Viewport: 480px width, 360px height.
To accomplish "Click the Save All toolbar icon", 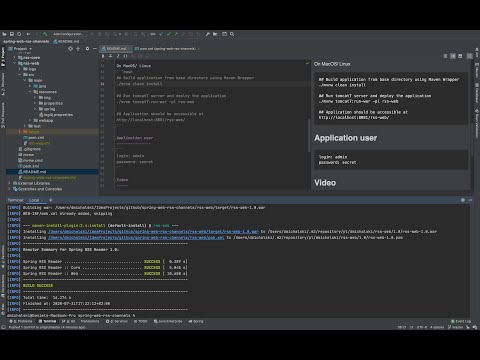I will point(12,34).
